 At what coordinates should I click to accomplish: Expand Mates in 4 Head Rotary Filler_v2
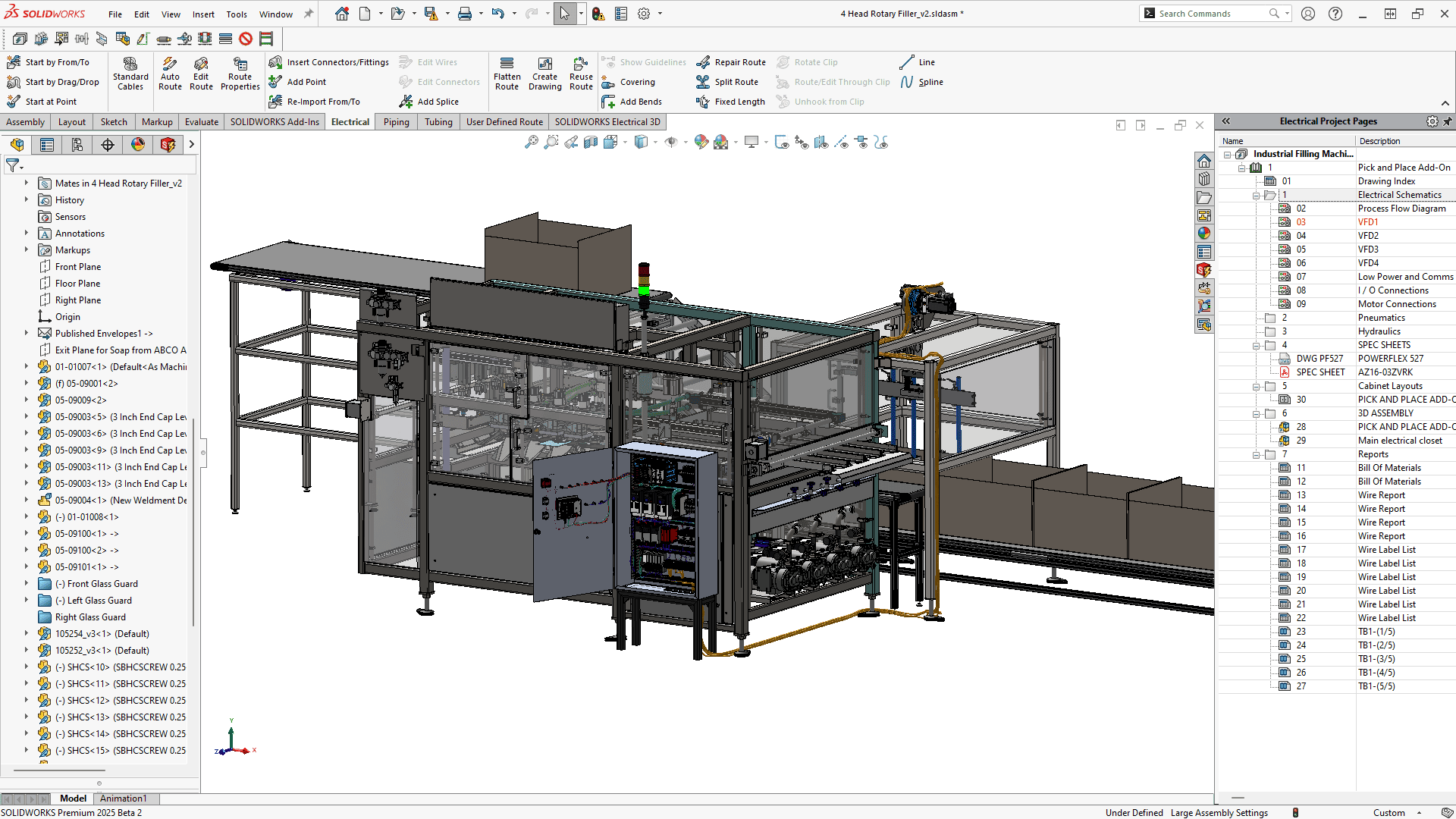[x=27, y=183]
